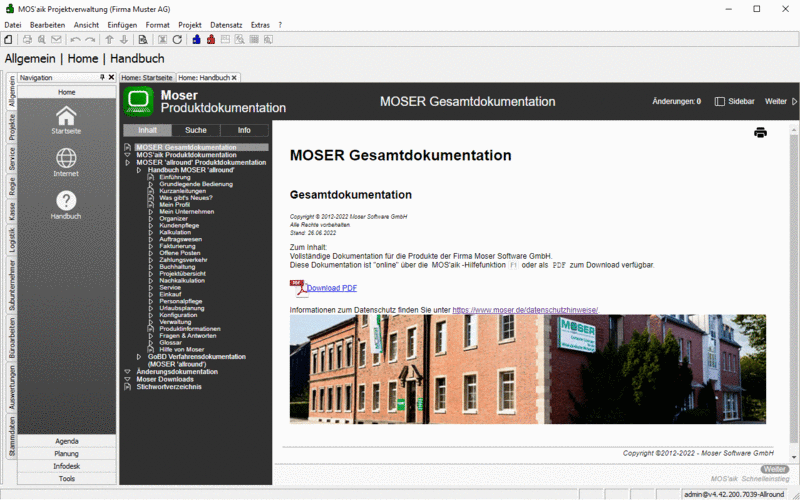
Task: Click the scrollbar down arrow
Action: point(794,457)
